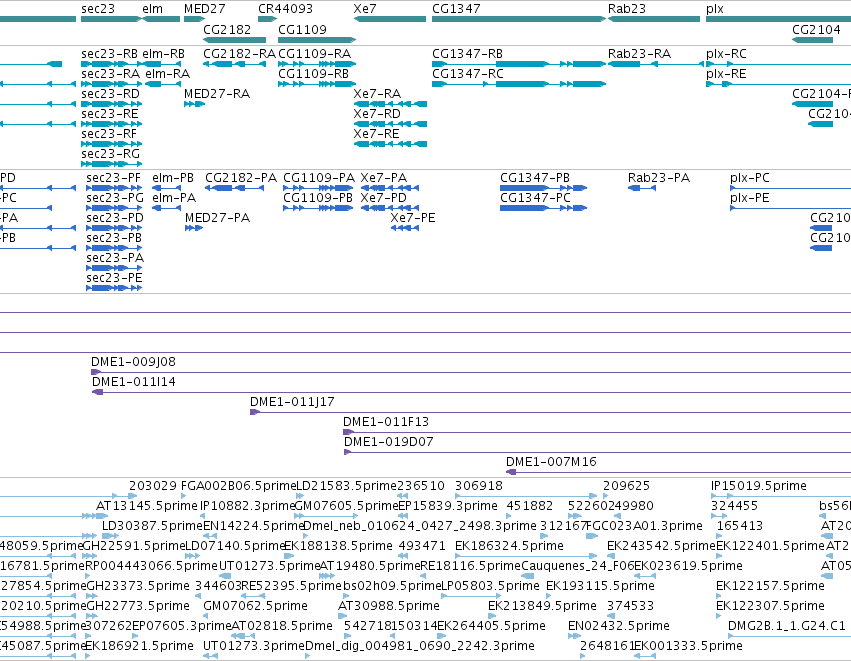Viewport: 851px width, 661px height.
Task: Select EST EK213849.5prime
Action: pyautogui.click(x=491, y=616)
